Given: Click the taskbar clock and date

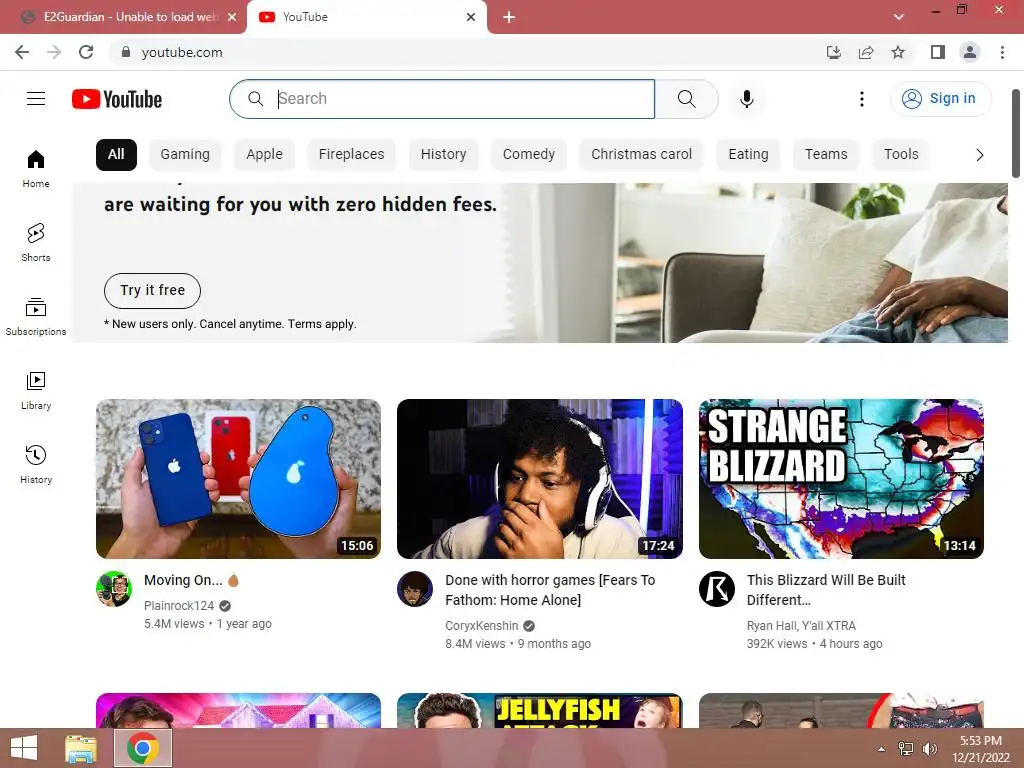Looking at the screenshot, I should [x=980, y=749].
